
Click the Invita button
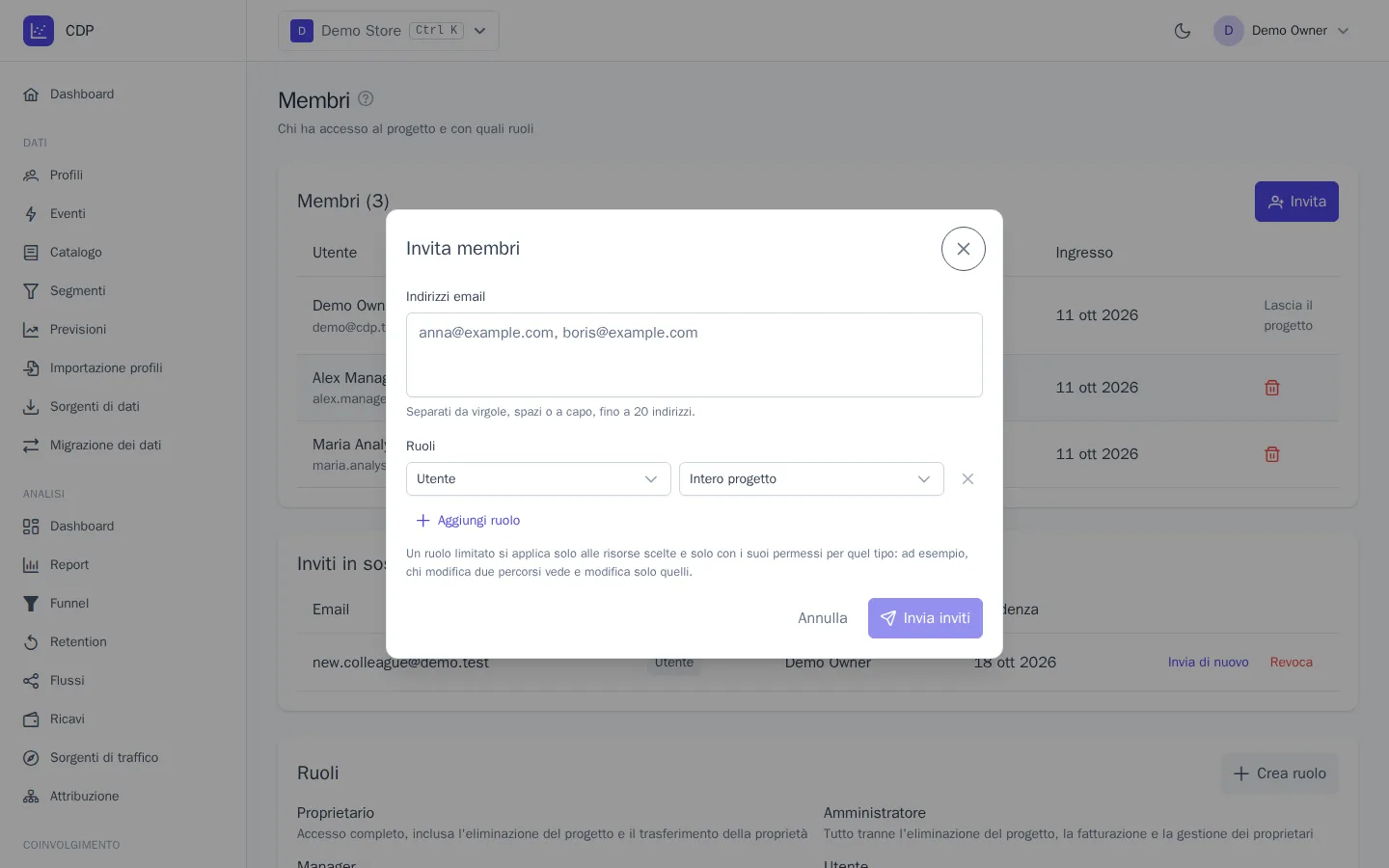[1296, 202]
